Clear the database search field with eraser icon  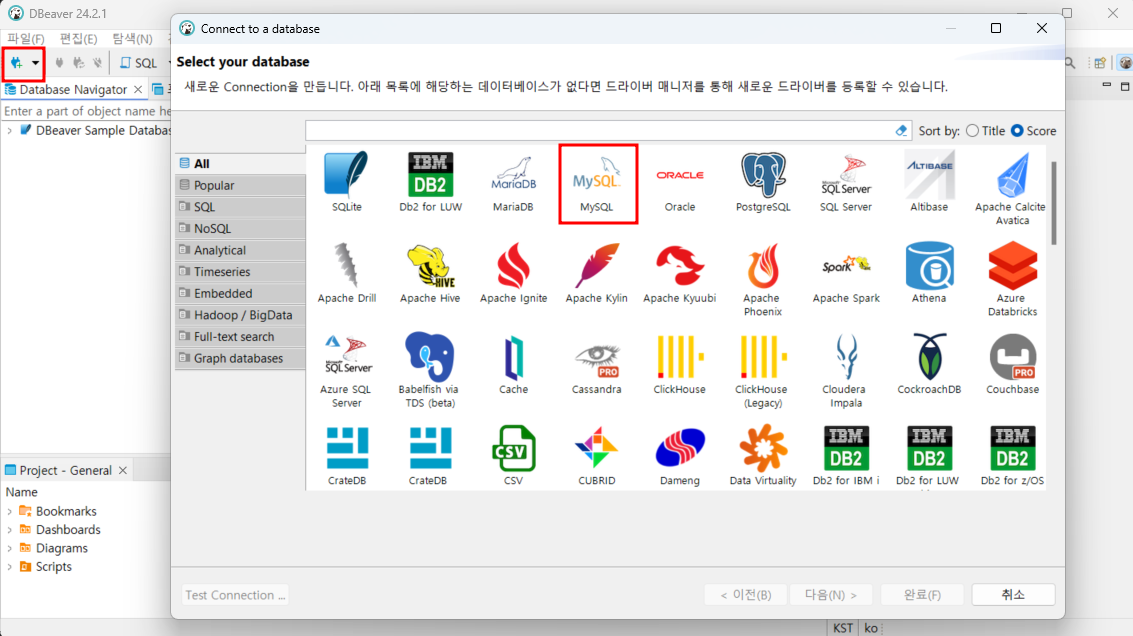(901, 131)
